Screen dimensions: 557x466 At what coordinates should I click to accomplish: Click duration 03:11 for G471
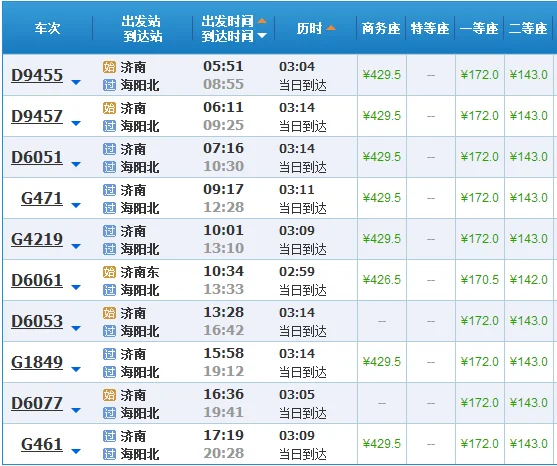(297, 190)
